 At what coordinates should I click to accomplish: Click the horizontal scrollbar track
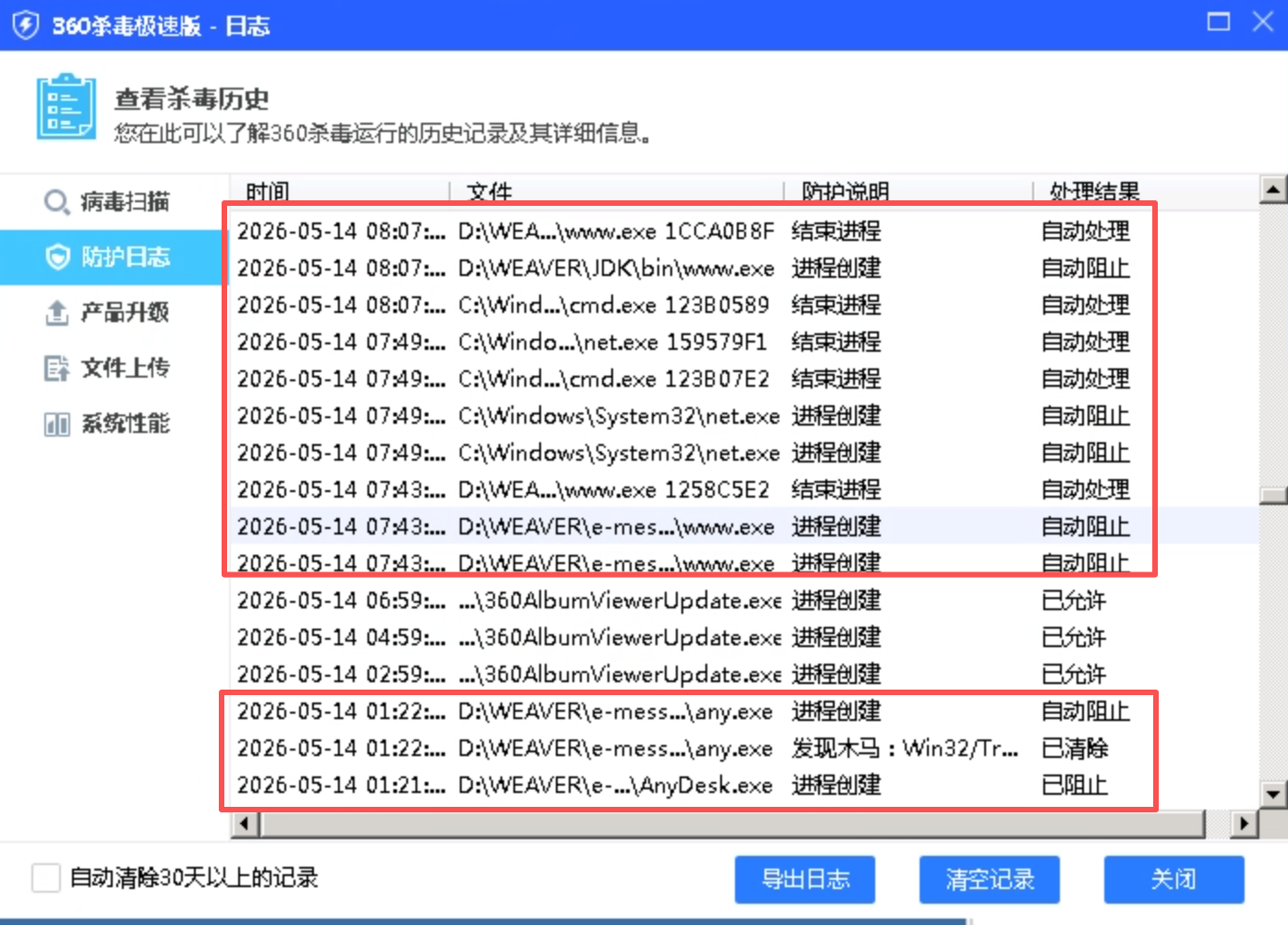pyautogui.click(x=733, y=823)
